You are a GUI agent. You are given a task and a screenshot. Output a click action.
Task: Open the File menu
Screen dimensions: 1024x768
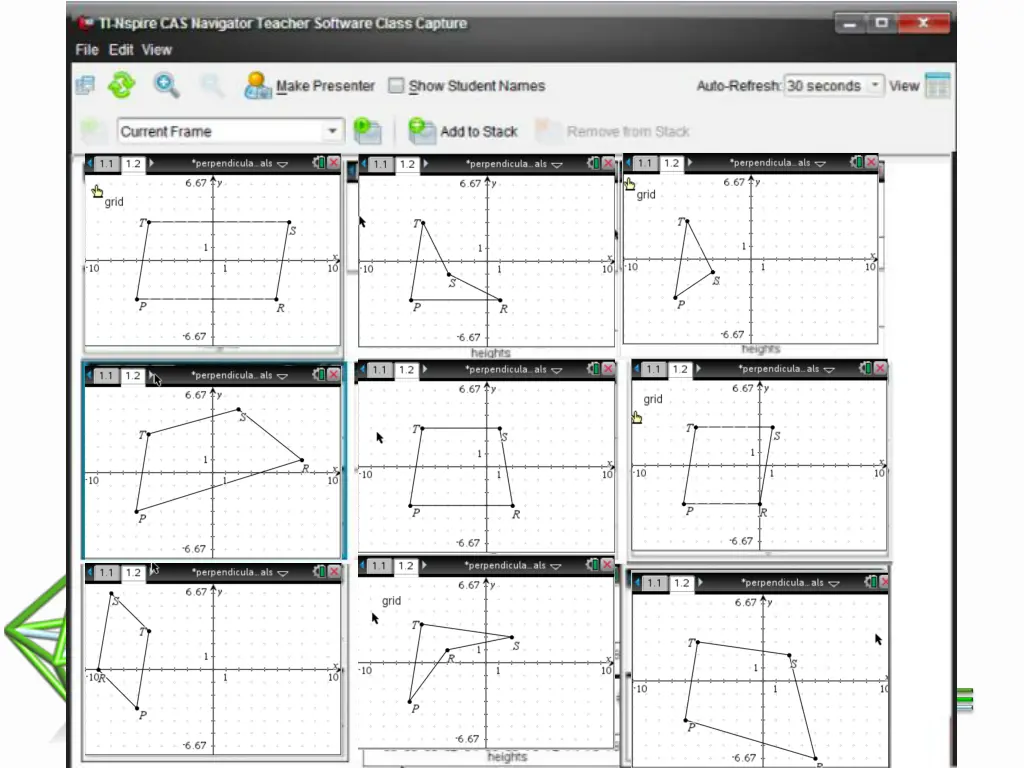[x=86, y=50]
